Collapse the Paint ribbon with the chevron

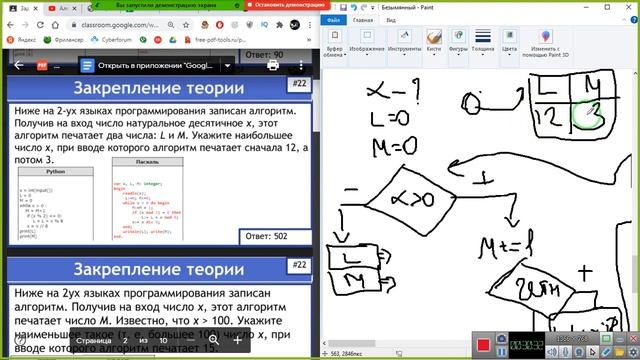pos(624,20)
